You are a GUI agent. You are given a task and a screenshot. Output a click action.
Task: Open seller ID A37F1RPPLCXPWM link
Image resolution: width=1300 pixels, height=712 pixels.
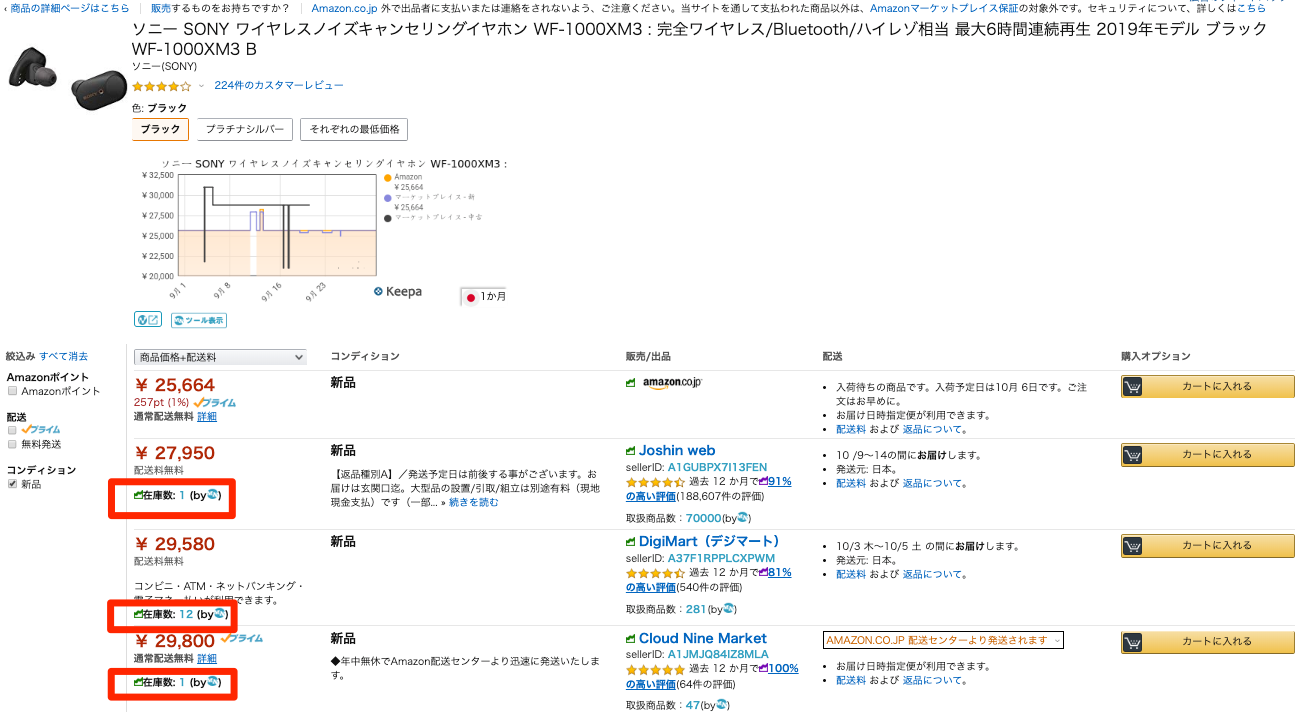pyautogui.click(x=722, y=558)
